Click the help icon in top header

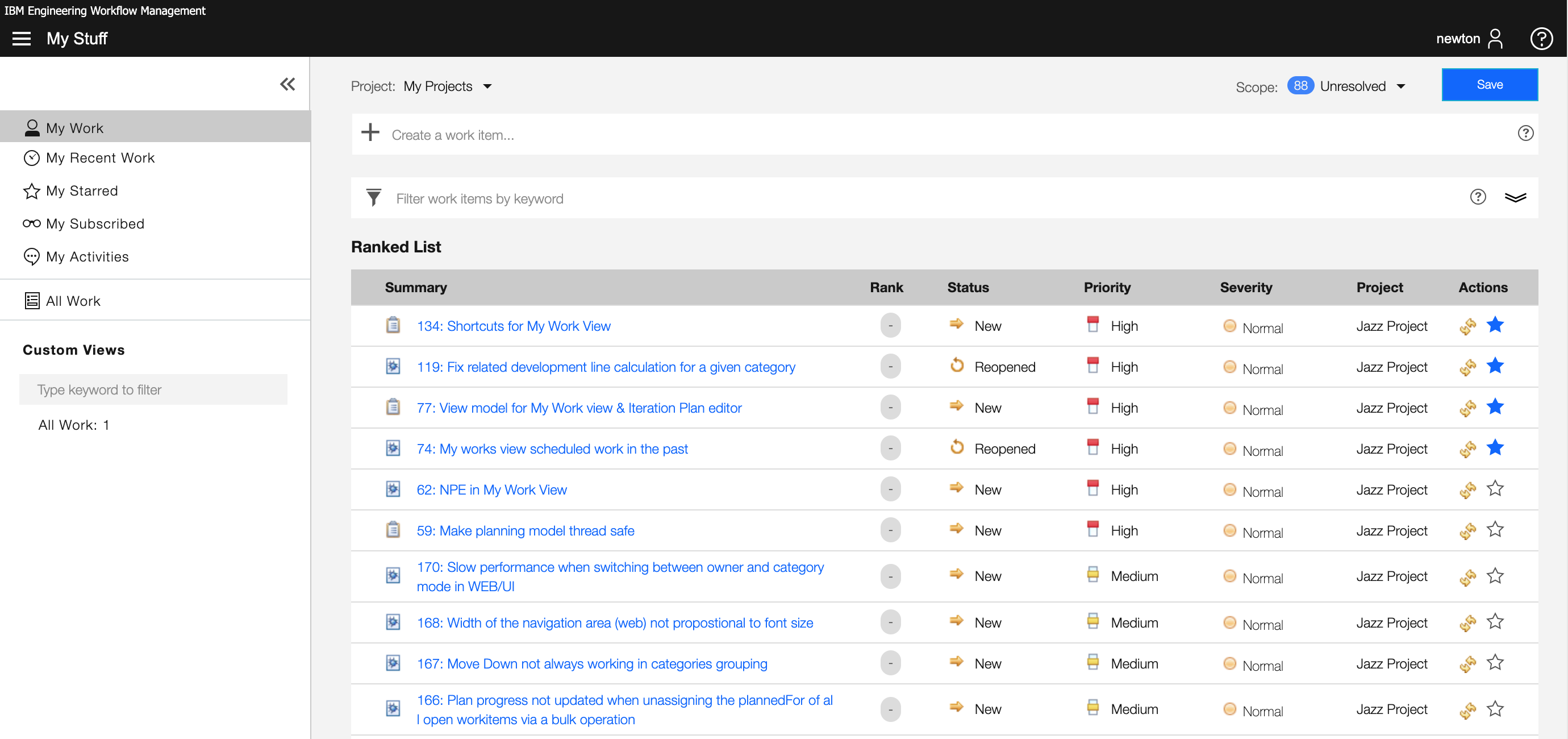point(1541,39)
